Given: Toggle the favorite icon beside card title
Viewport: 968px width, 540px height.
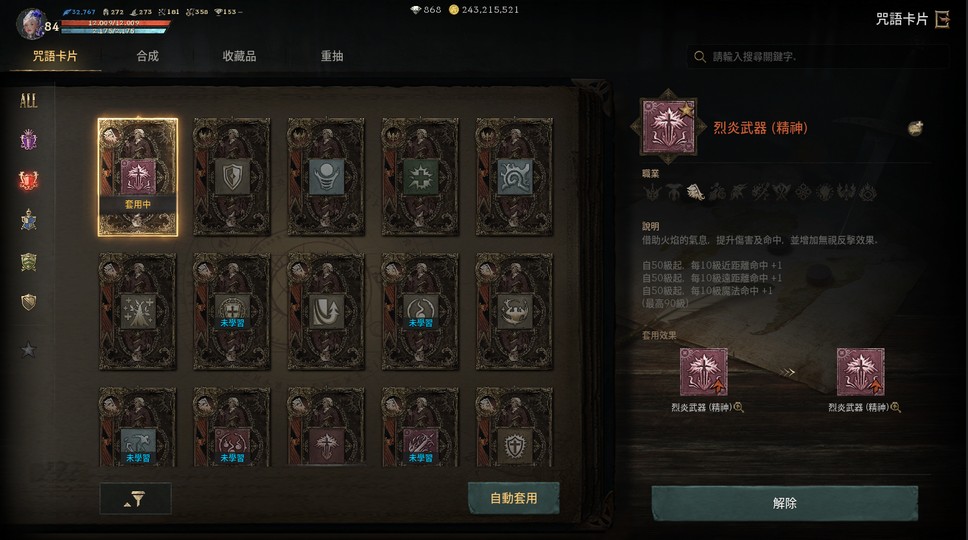Looking at the screenshot, I should pos(915,128).
